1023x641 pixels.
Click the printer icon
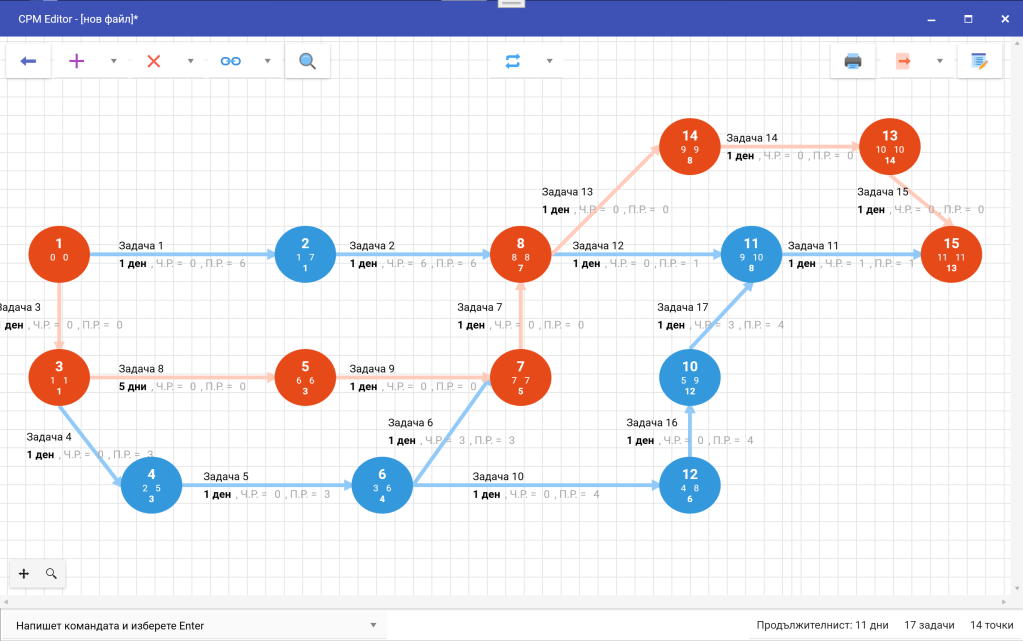[853, 61]
